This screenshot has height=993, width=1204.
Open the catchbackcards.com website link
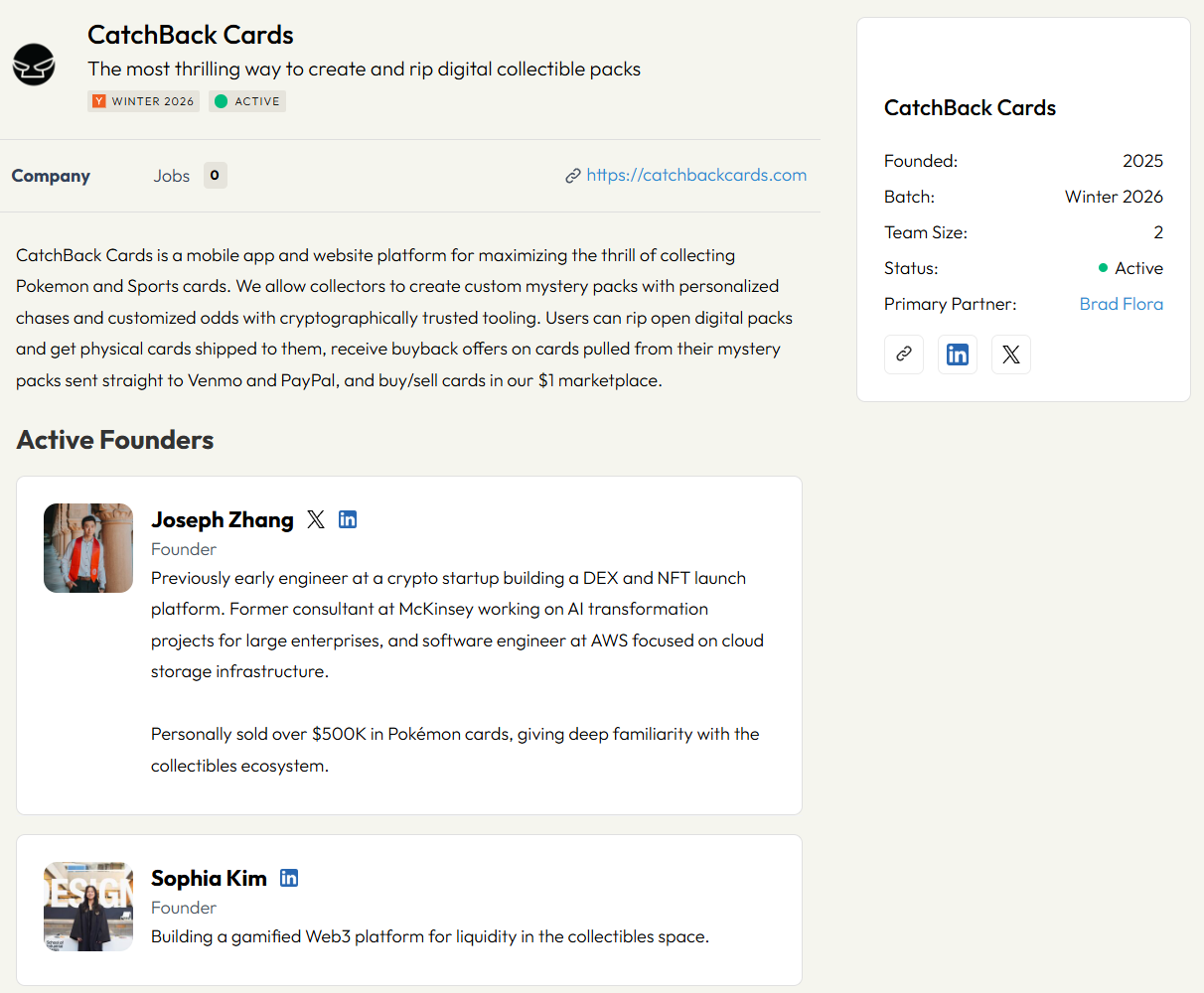[x=695, y=175]
